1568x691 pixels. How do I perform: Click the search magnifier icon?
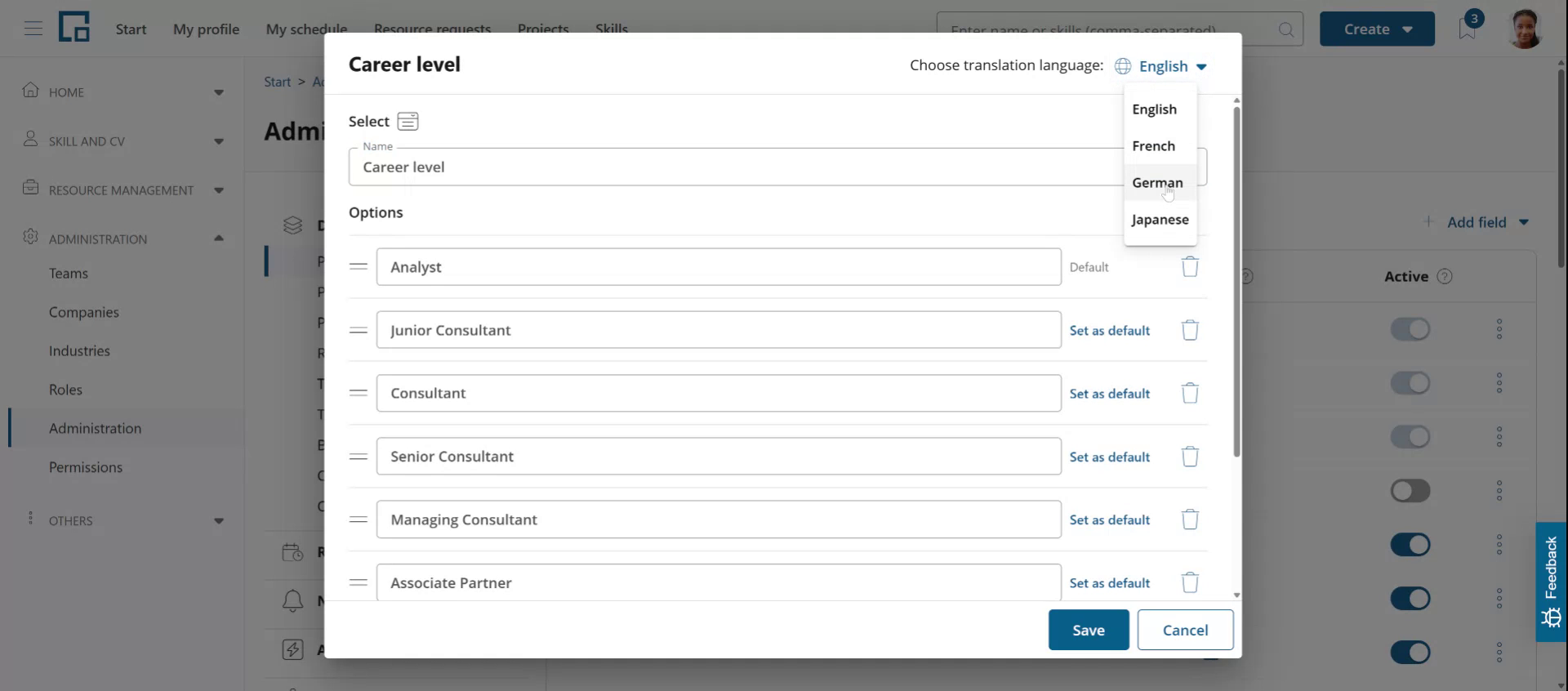pos(1286,29)
